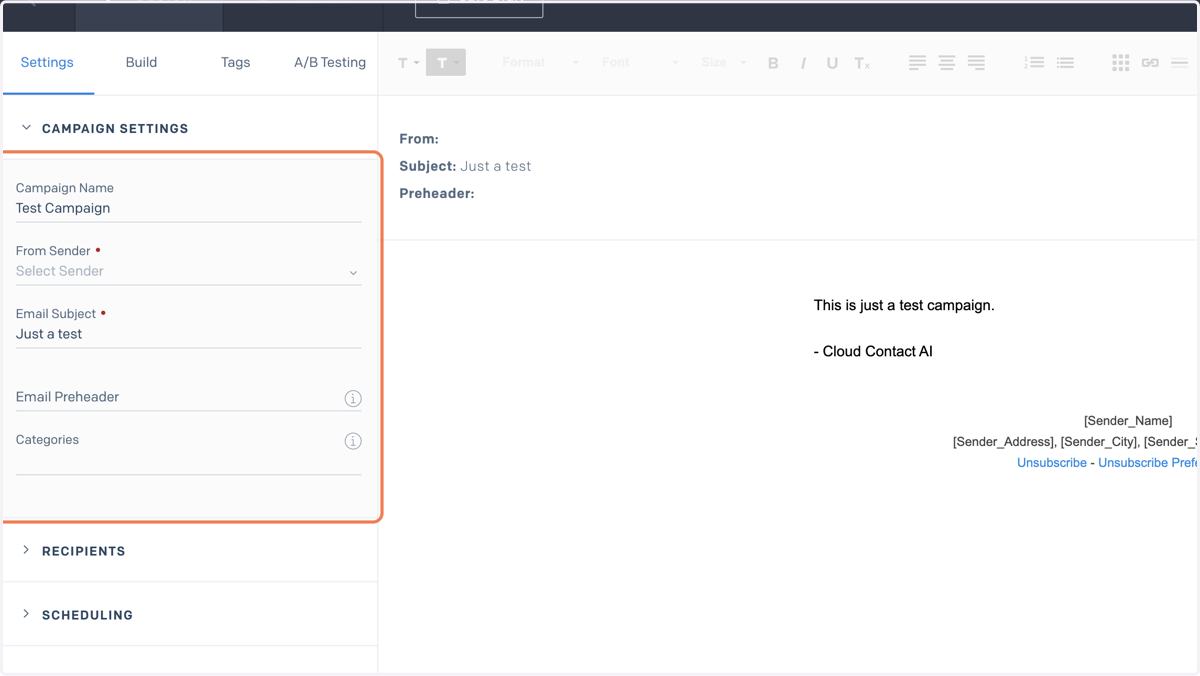Open the grid/table insert icon
1200x676 pixels.
(x=1121, y=62)
